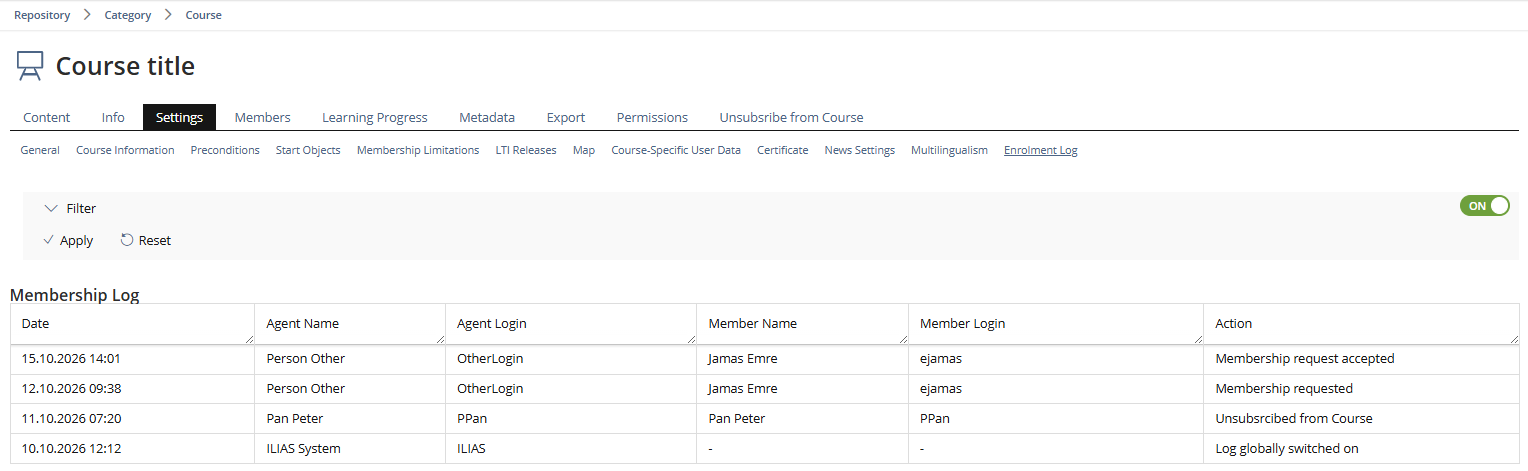Image resolution: width=1528 pixels, height=471 pixels.
Task: Click resize grip of Member Login column
Action: tap(1198, 339)
